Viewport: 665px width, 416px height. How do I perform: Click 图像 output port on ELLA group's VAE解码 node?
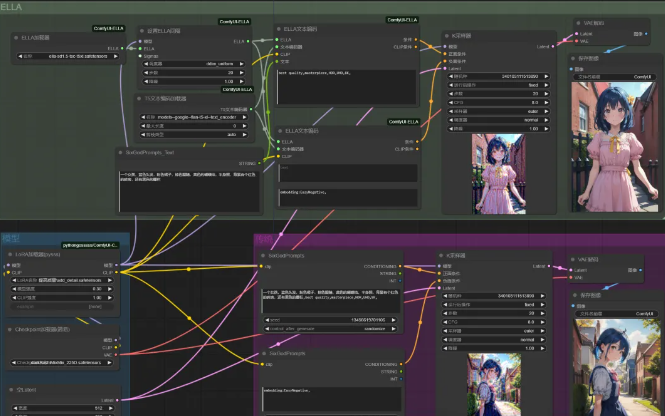click(646, 34)
